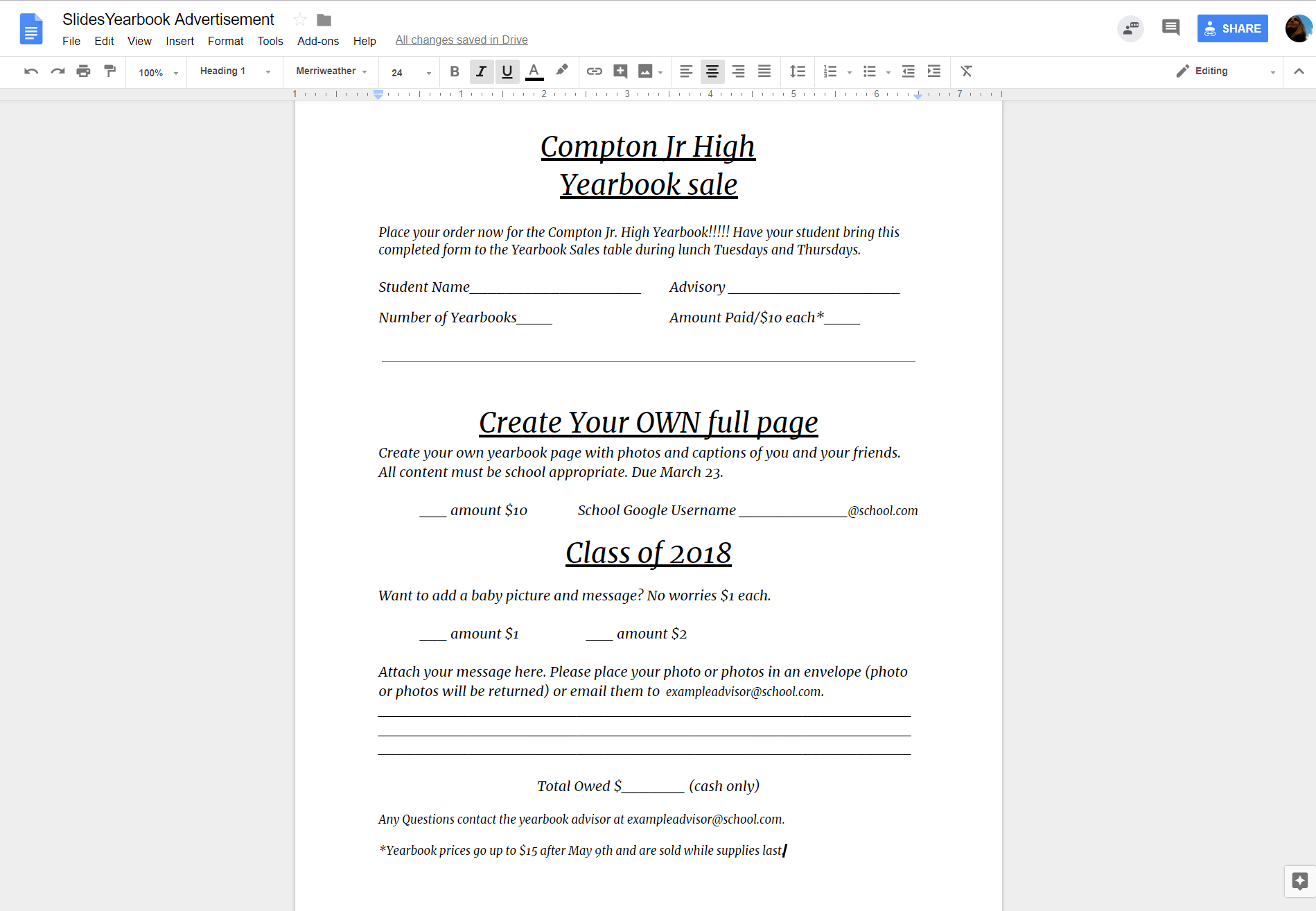Expand numbered list style dropdown
This screenshot has width=1316, height=911.
850,72
